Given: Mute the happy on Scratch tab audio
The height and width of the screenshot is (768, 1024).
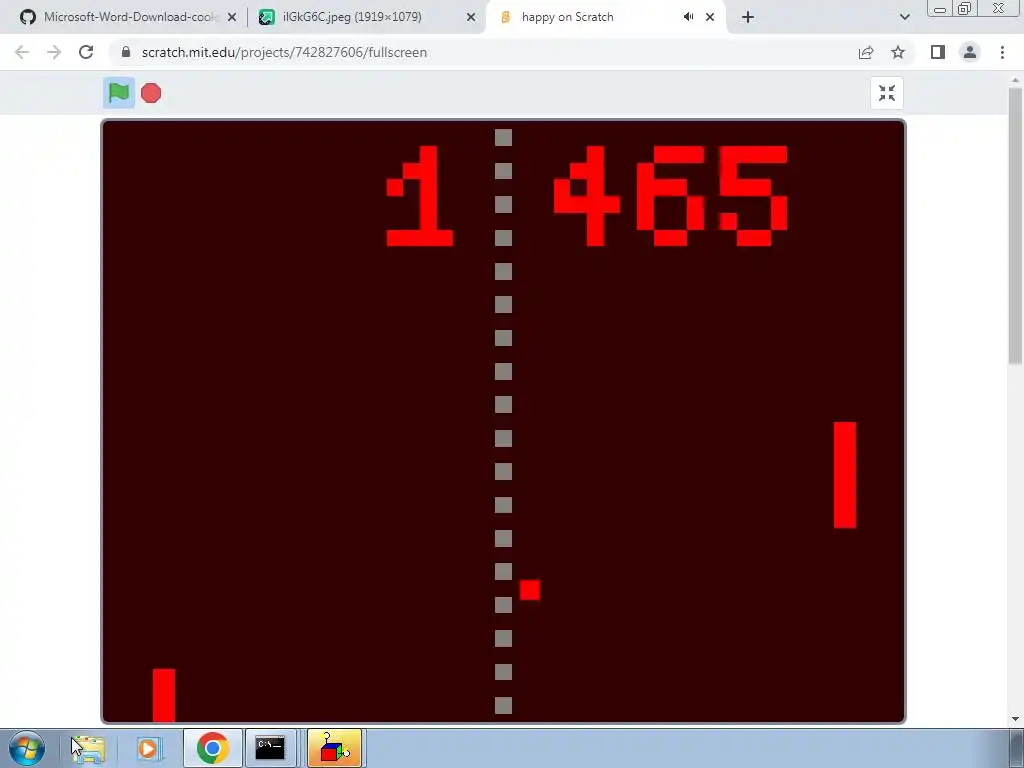Looking at the screenshot, I should [688, 17].
